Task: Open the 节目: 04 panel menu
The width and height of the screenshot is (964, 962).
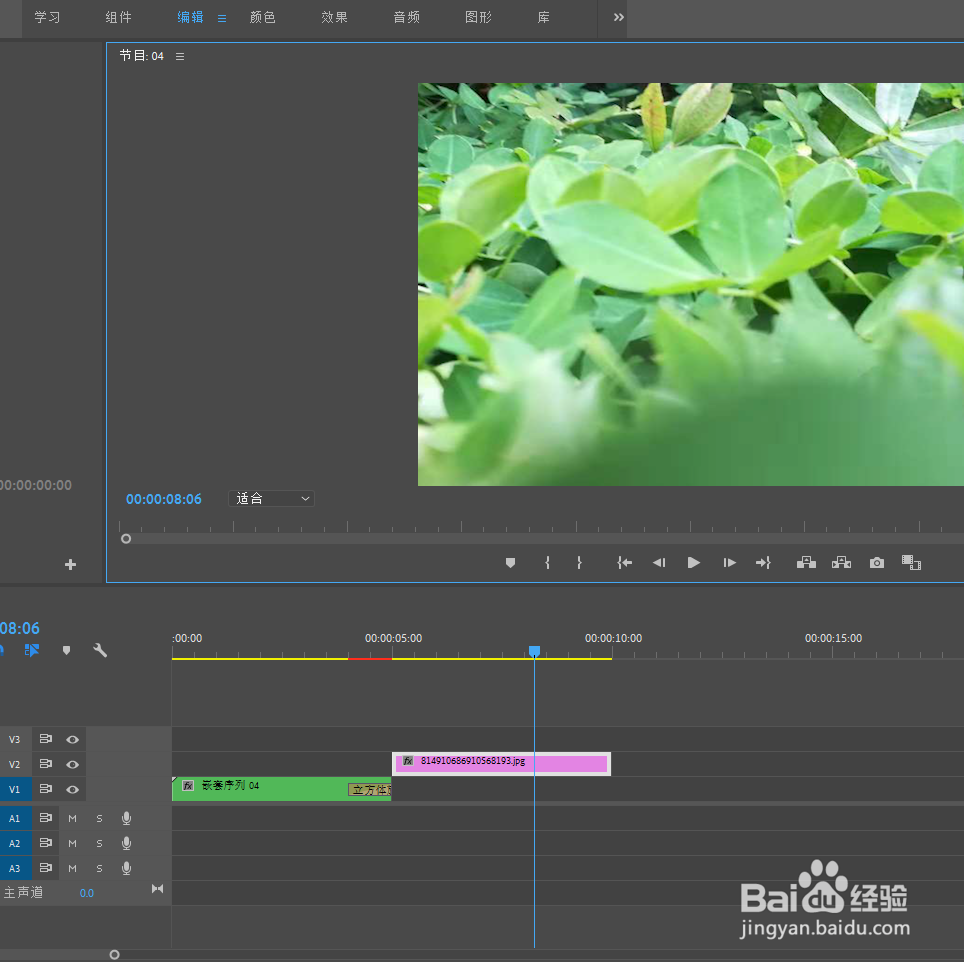Action: (x=180, y=56)
